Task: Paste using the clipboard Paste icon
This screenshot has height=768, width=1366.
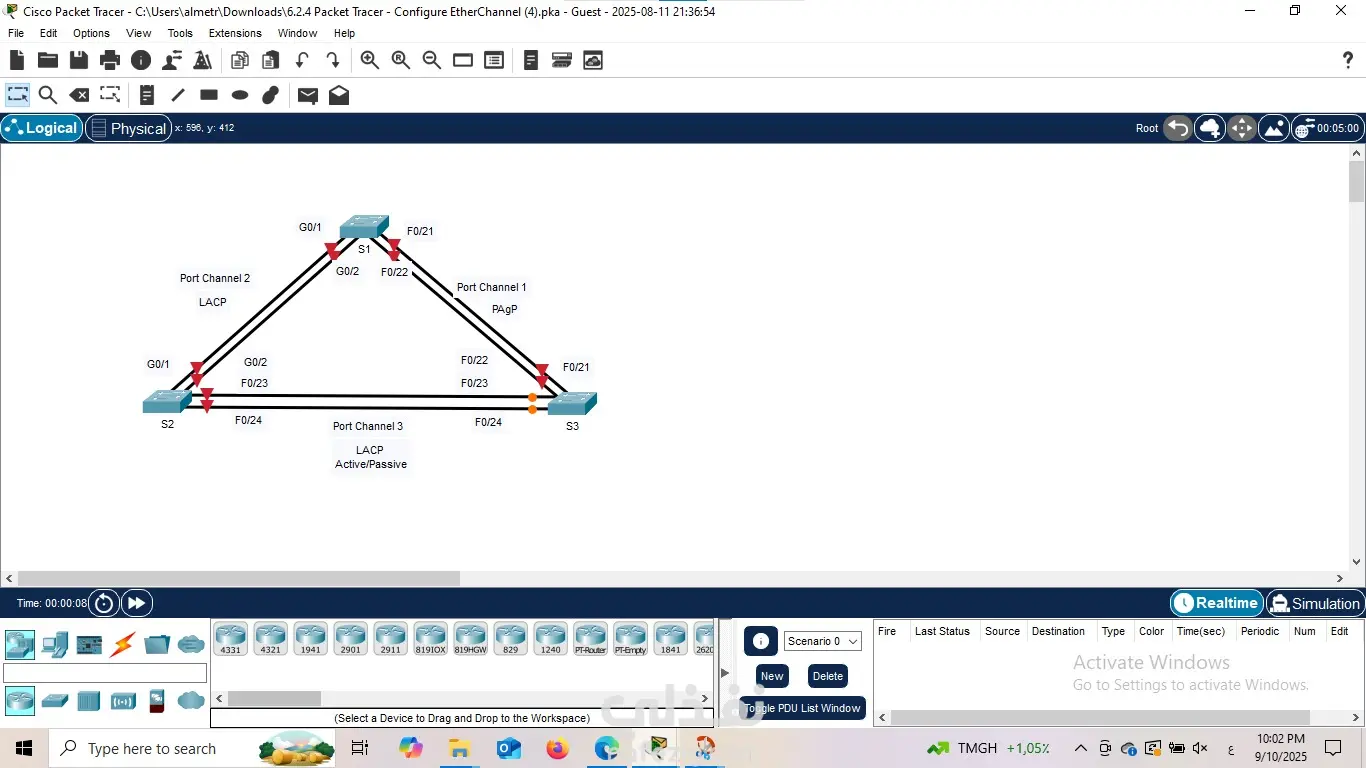Action: coord(270,60)
